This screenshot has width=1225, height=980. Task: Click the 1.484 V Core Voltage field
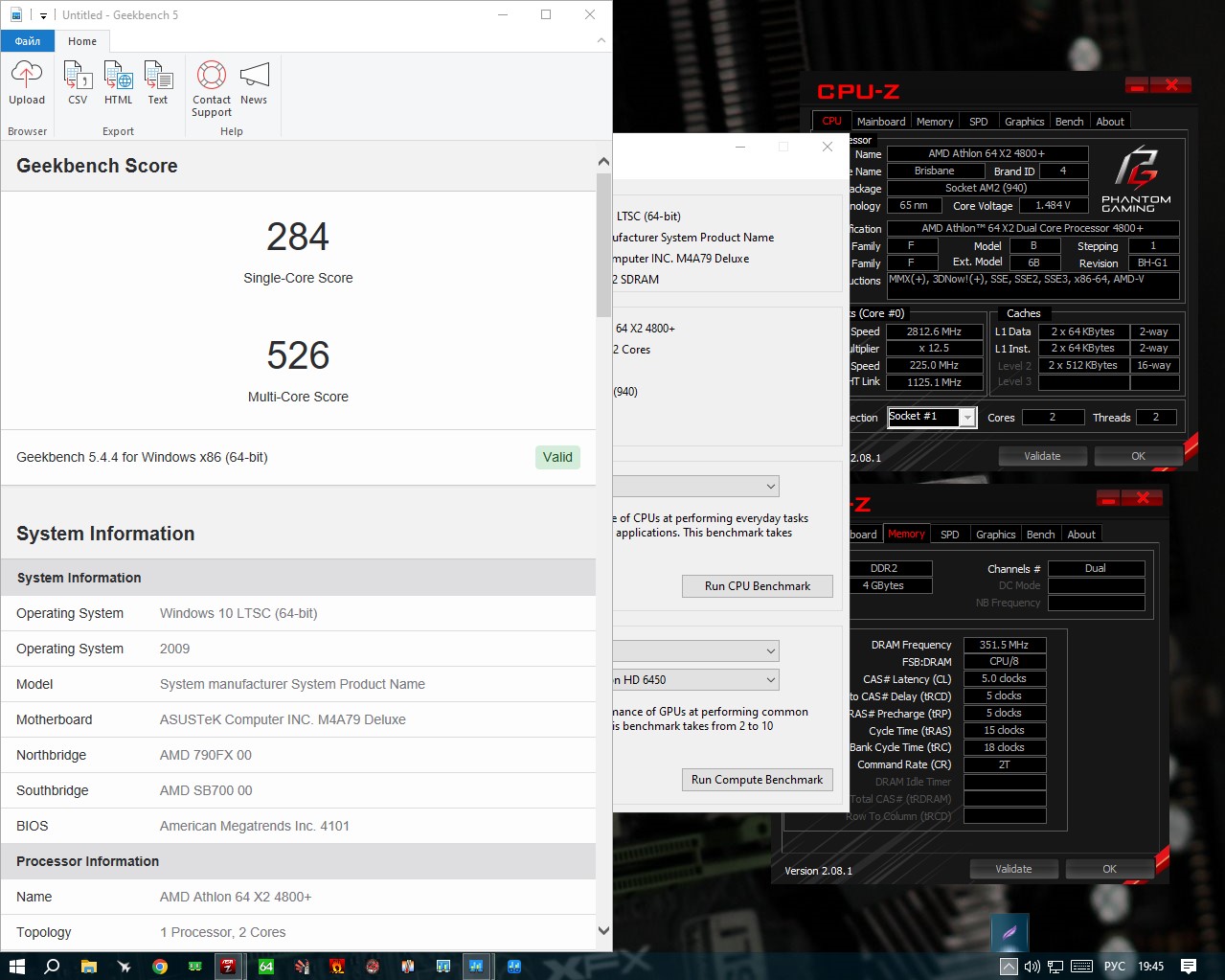pyautogui.click(x=1053, y=205)
